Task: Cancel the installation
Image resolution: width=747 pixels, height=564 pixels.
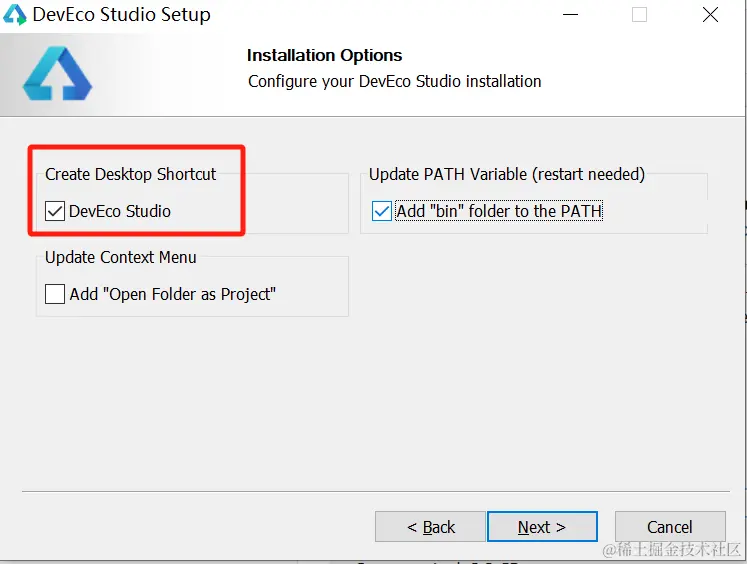Action: click(x=670, y=527)
